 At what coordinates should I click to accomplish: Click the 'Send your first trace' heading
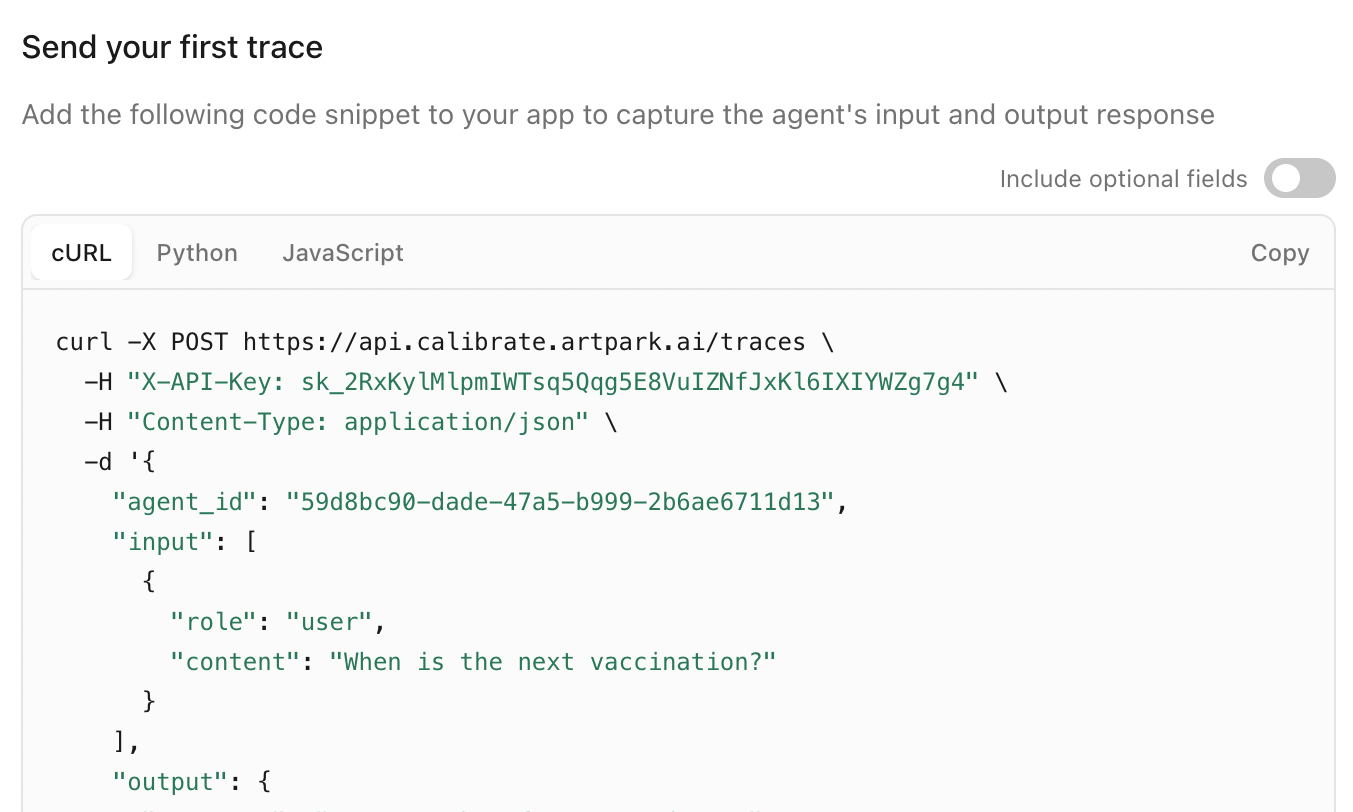click(172, 47)
